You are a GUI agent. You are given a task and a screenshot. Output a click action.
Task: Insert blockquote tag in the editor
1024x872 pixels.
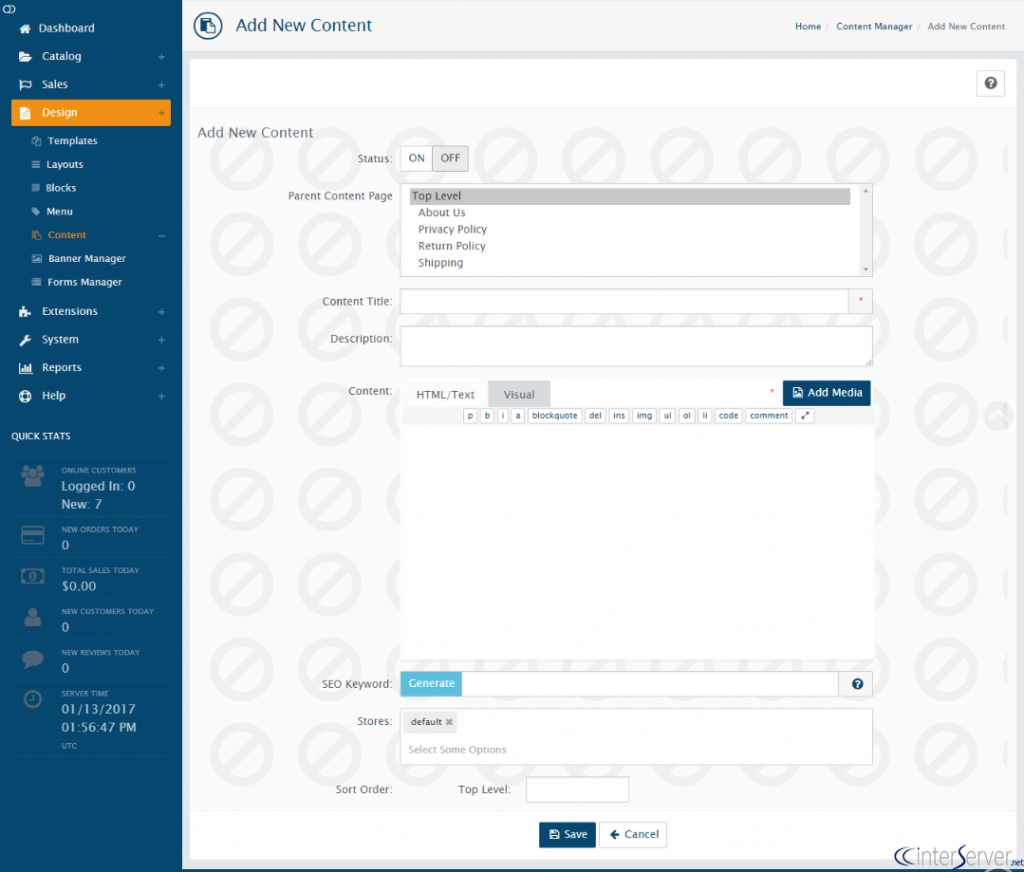point(554,415)
